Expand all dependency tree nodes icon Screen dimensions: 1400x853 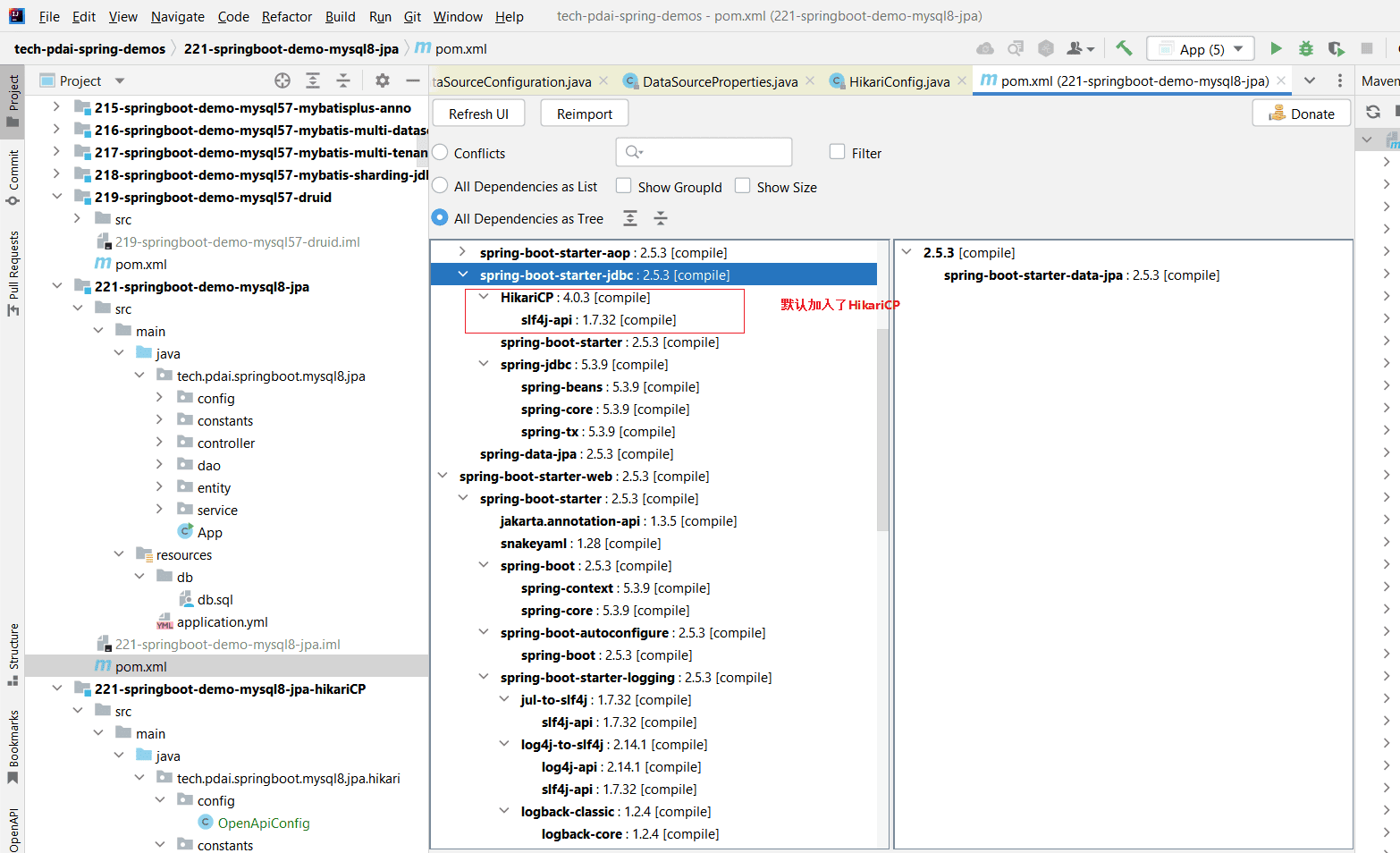[x=630, y=218]
